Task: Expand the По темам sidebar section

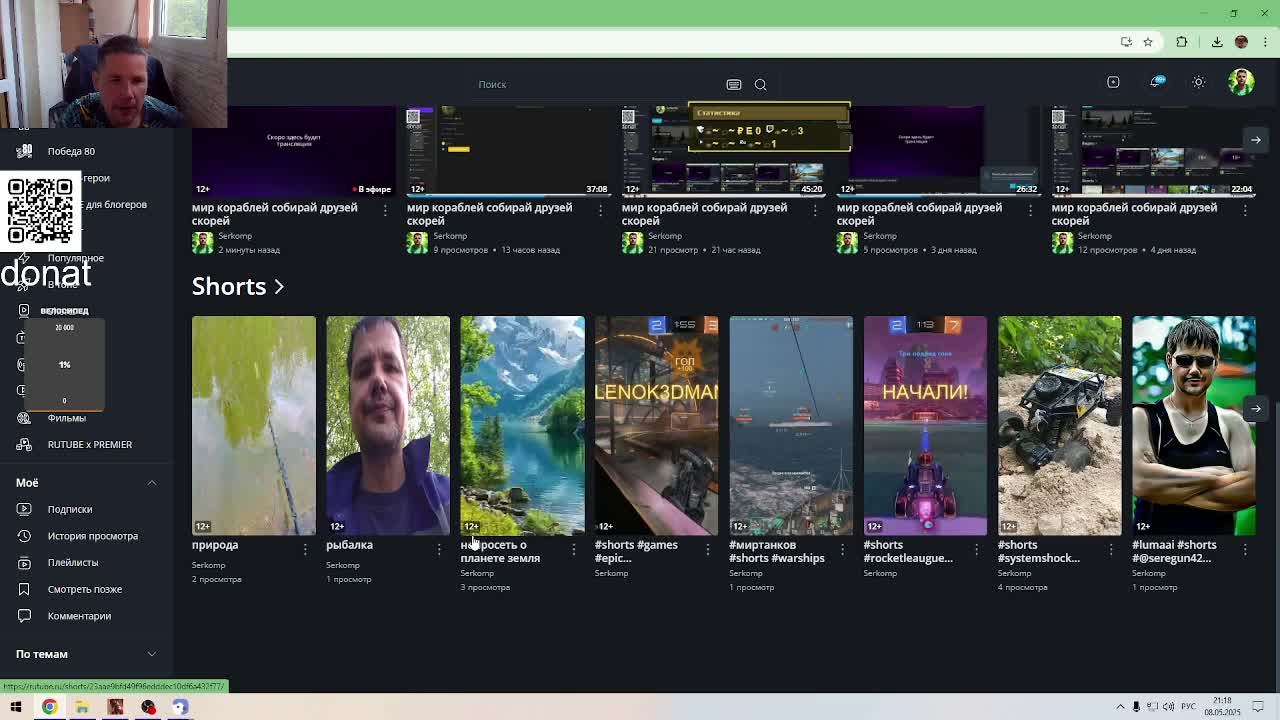Action: [x=151, y=654]
